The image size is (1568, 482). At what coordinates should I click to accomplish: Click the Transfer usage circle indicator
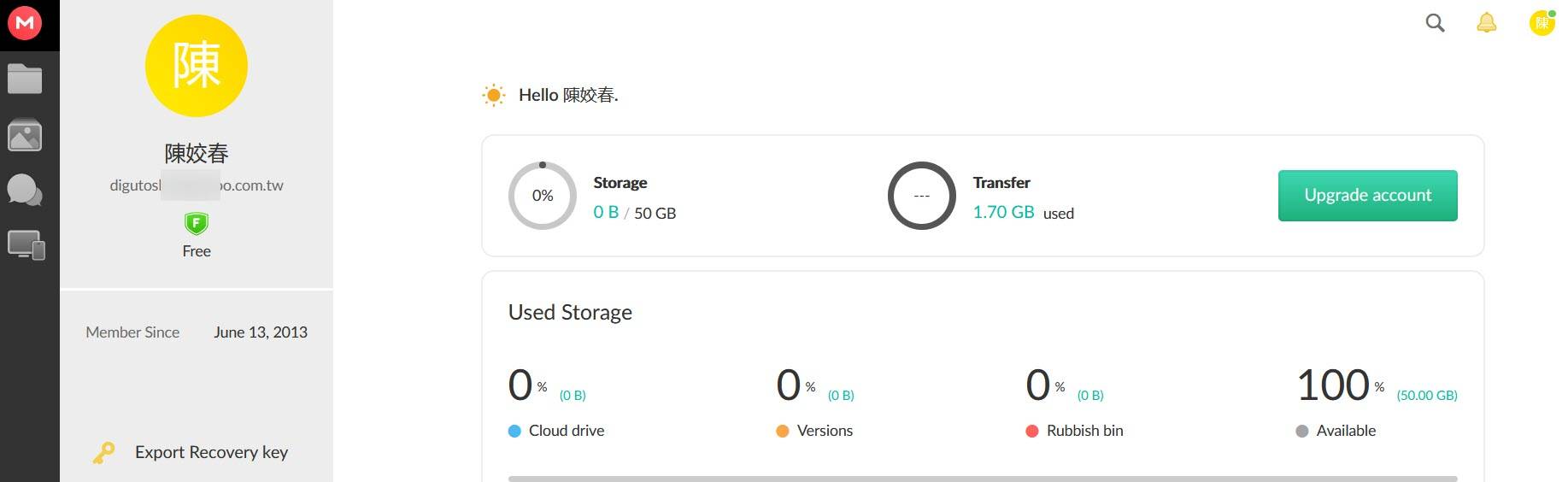[x=921, y=196]
